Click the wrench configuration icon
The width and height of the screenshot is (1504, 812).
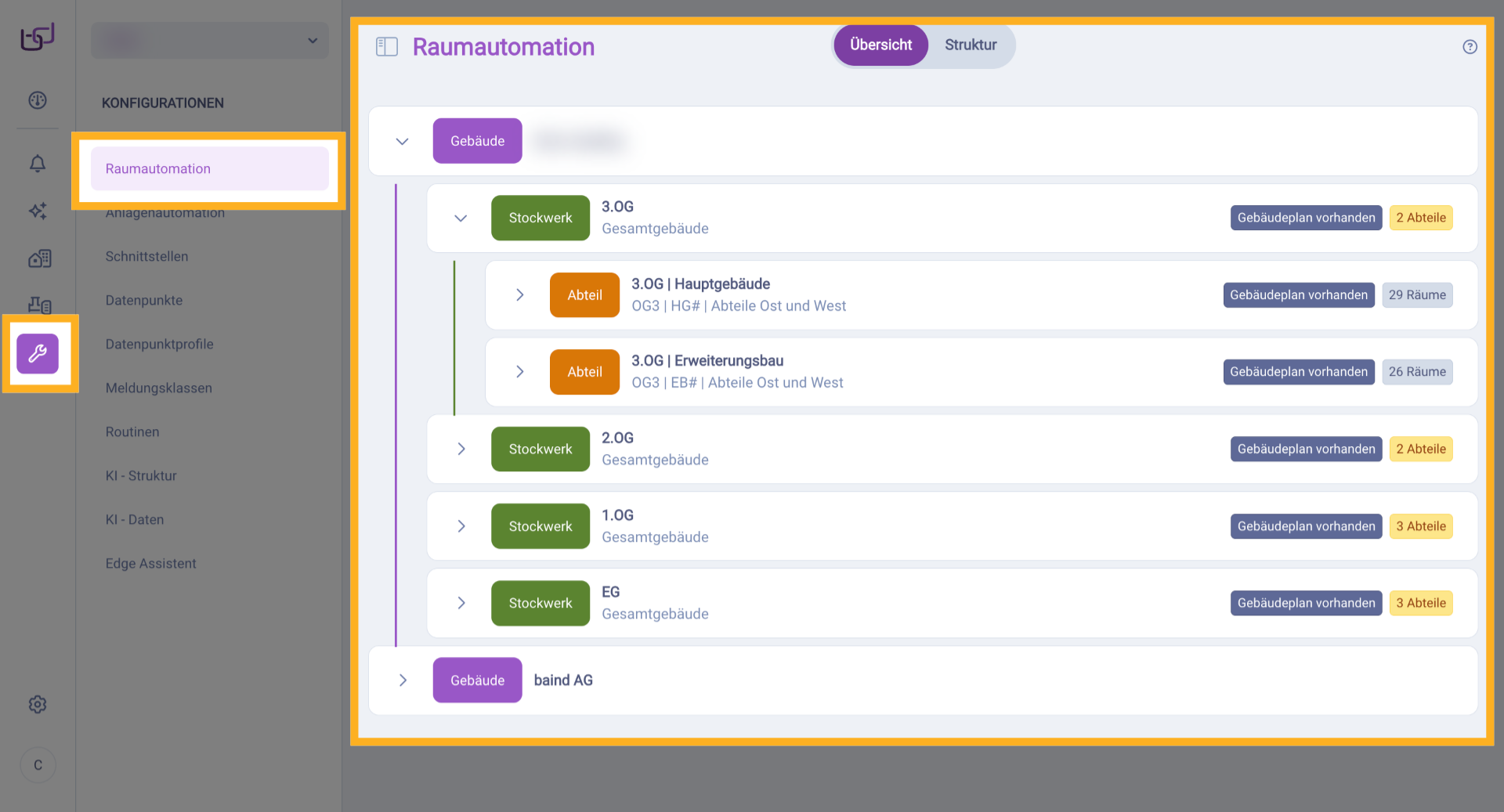click(38, 354)
